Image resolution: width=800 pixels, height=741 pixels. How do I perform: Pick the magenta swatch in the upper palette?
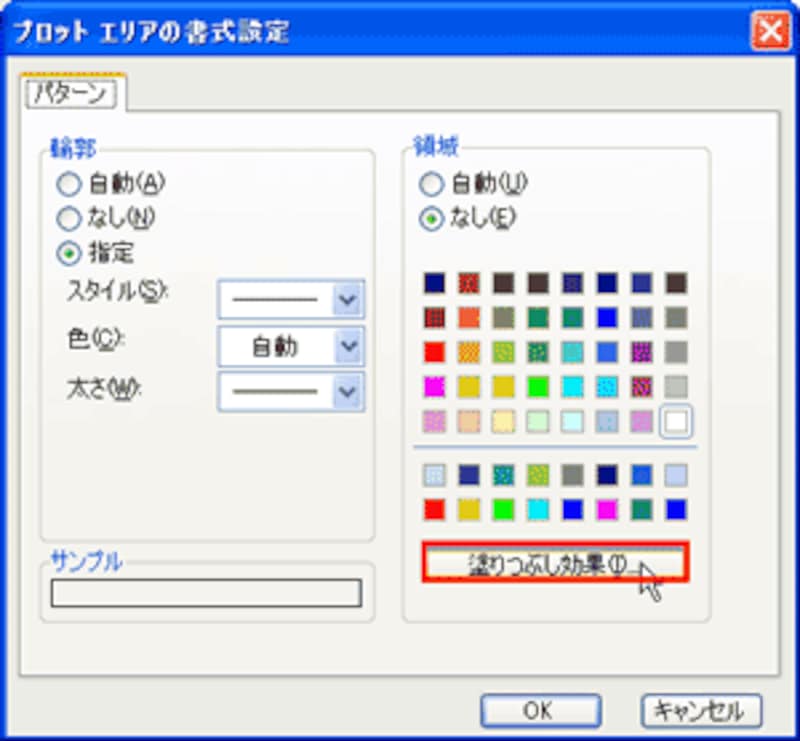(x=434, y=386)
